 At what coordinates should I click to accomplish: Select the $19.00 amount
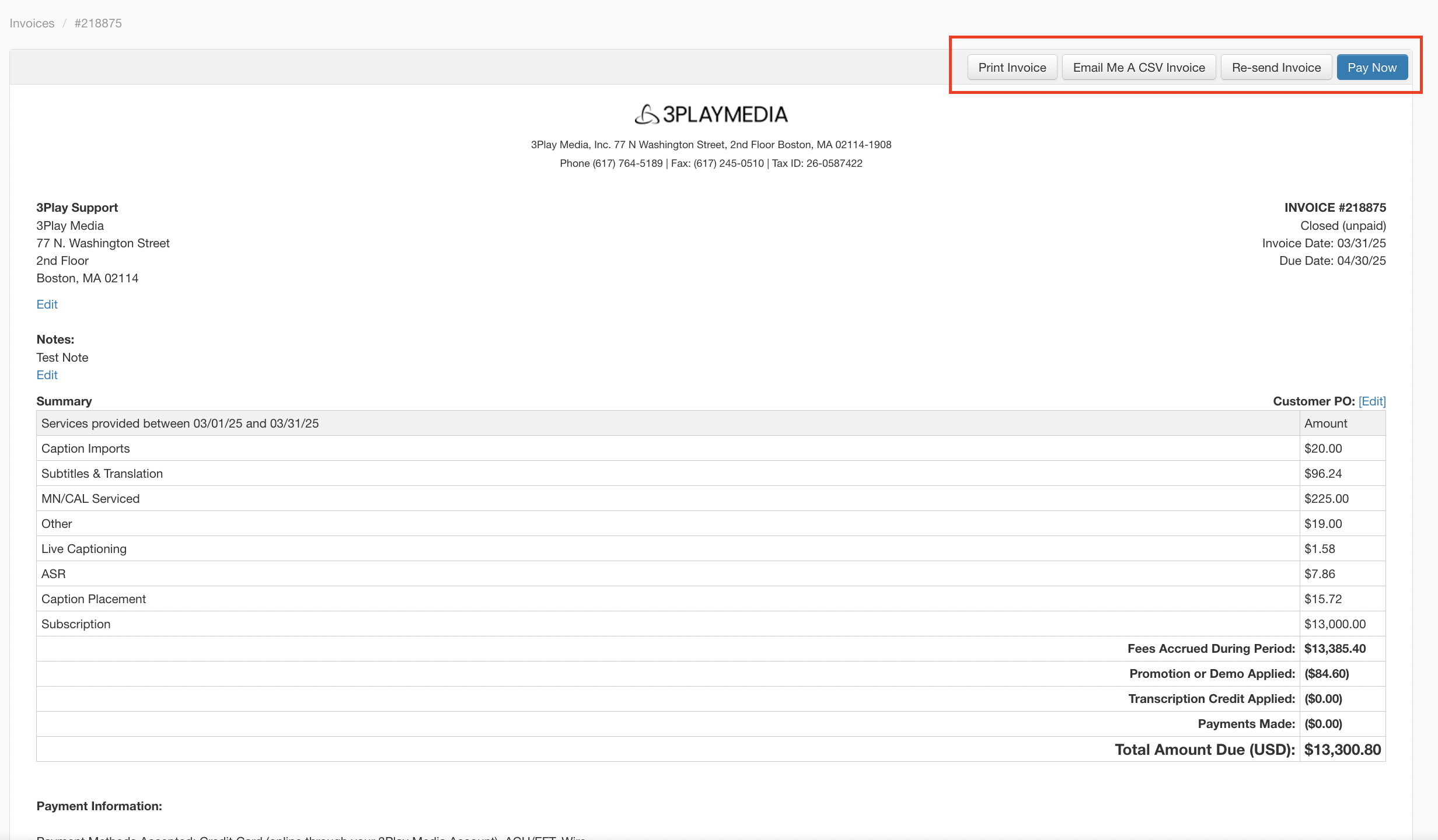click(x=1323, y=524)
